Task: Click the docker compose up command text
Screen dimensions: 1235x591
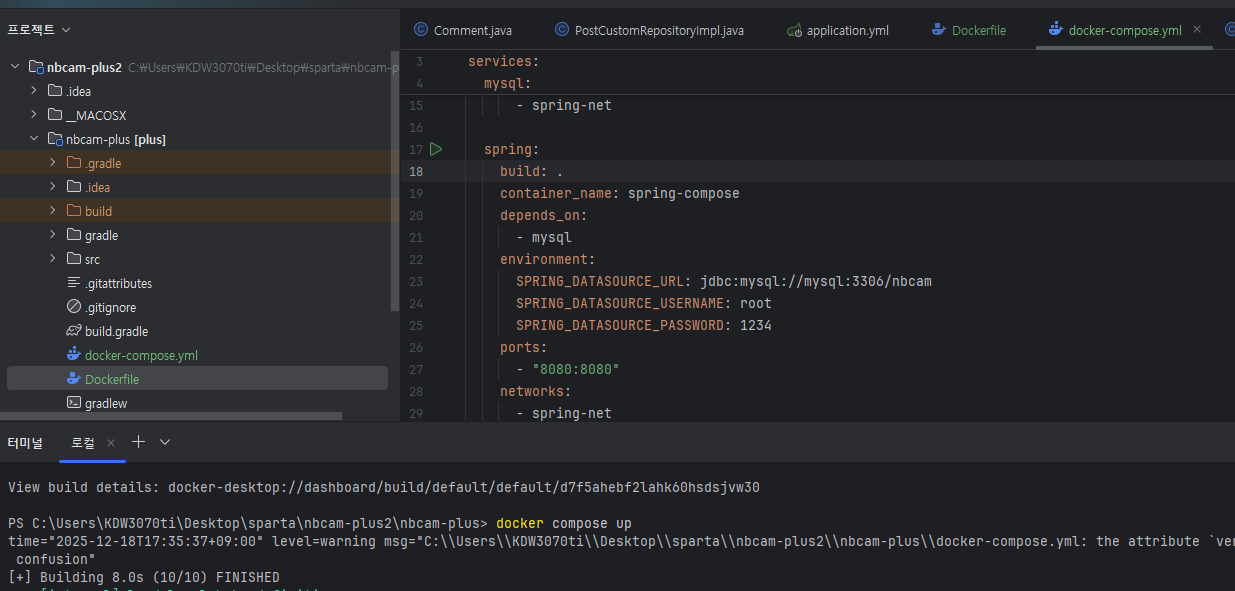Action: (564, 523)
